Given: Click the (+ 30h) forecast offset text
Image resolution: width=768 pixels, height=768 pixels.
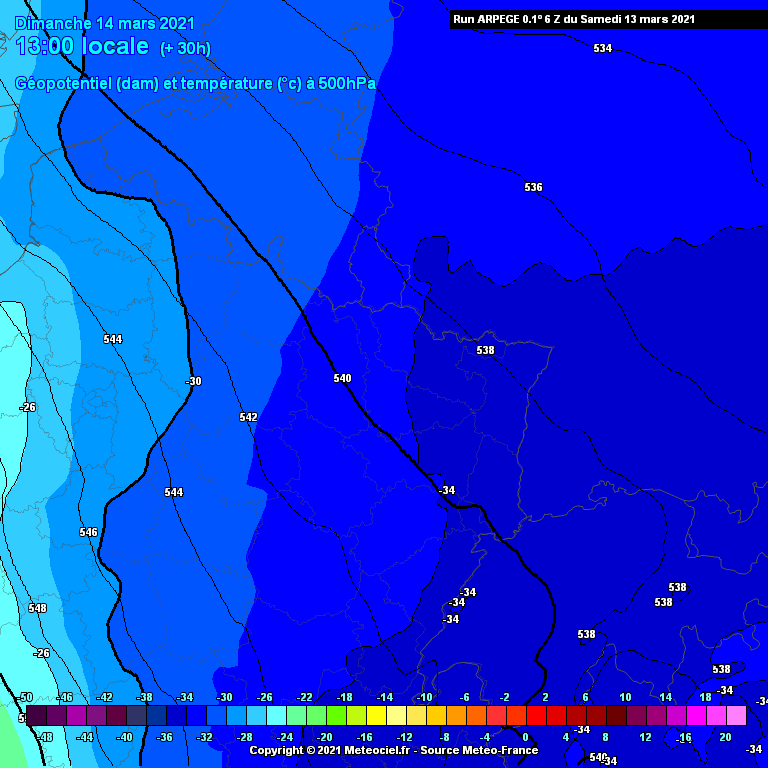Looking at the screenshot, I should pyautogui.click(x=185, y=48).
